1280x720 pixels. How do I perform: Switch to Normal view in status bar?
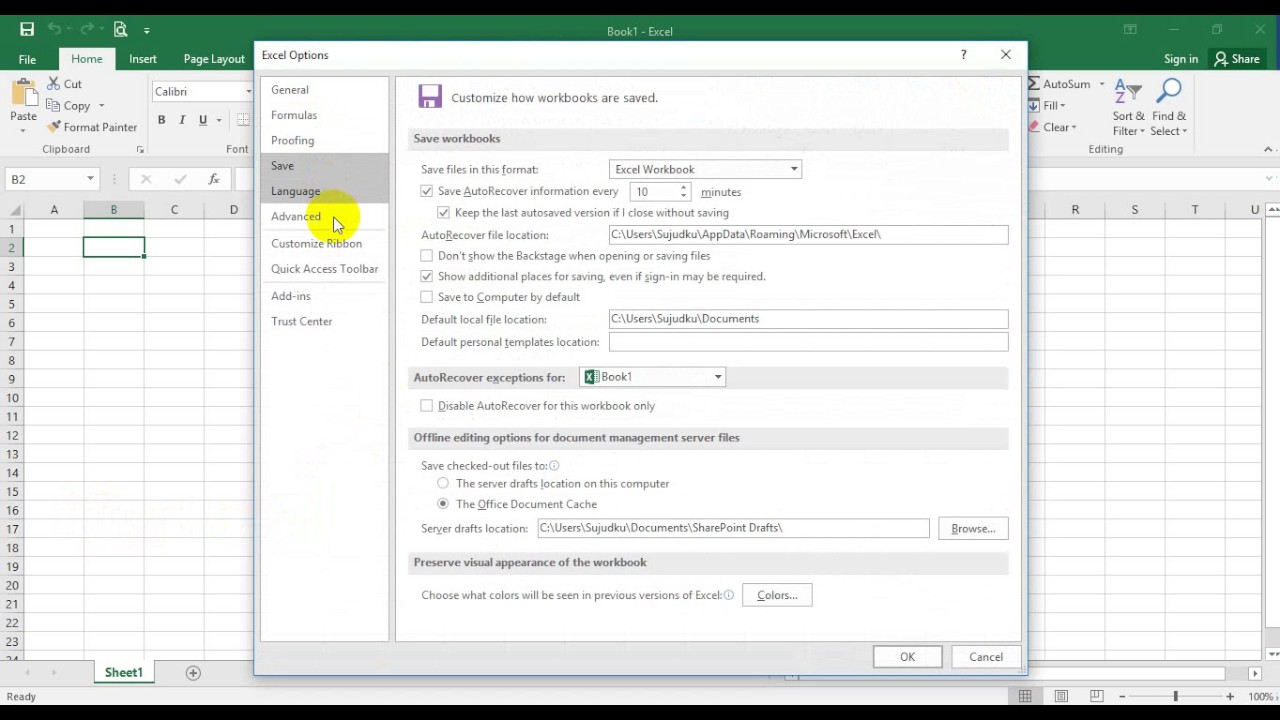[1026, 696]
